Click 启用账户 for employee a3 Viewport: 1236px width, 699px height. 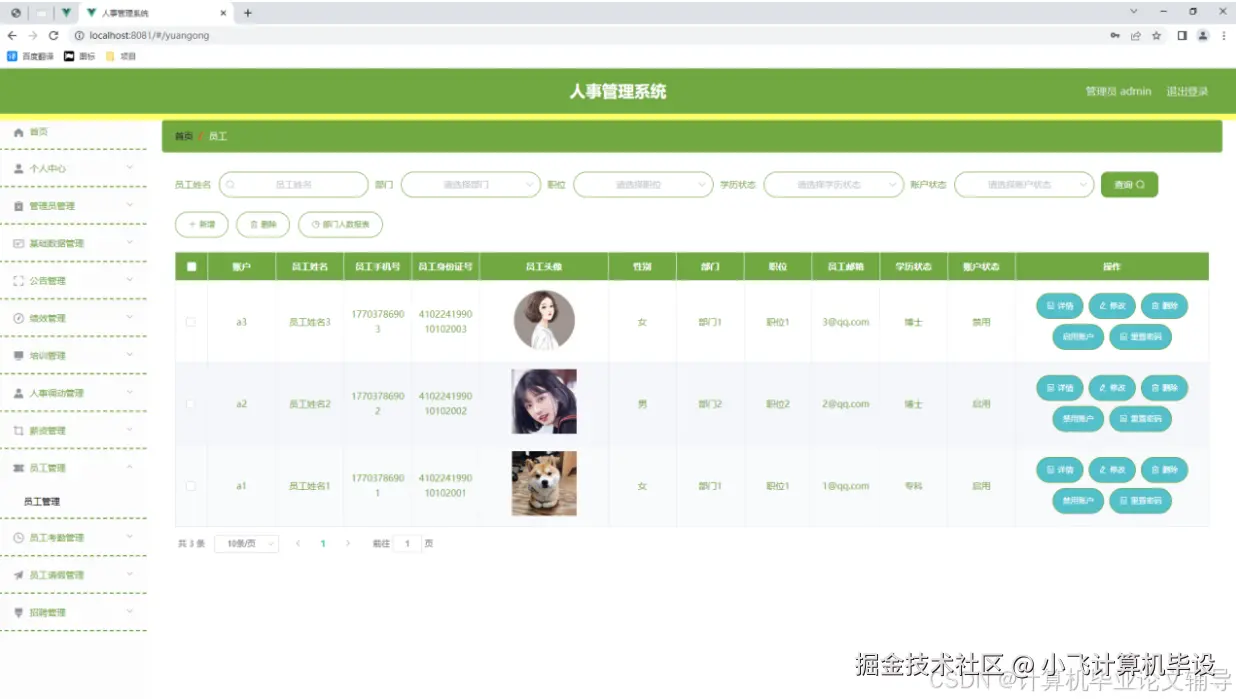(x=1078, y=337)
